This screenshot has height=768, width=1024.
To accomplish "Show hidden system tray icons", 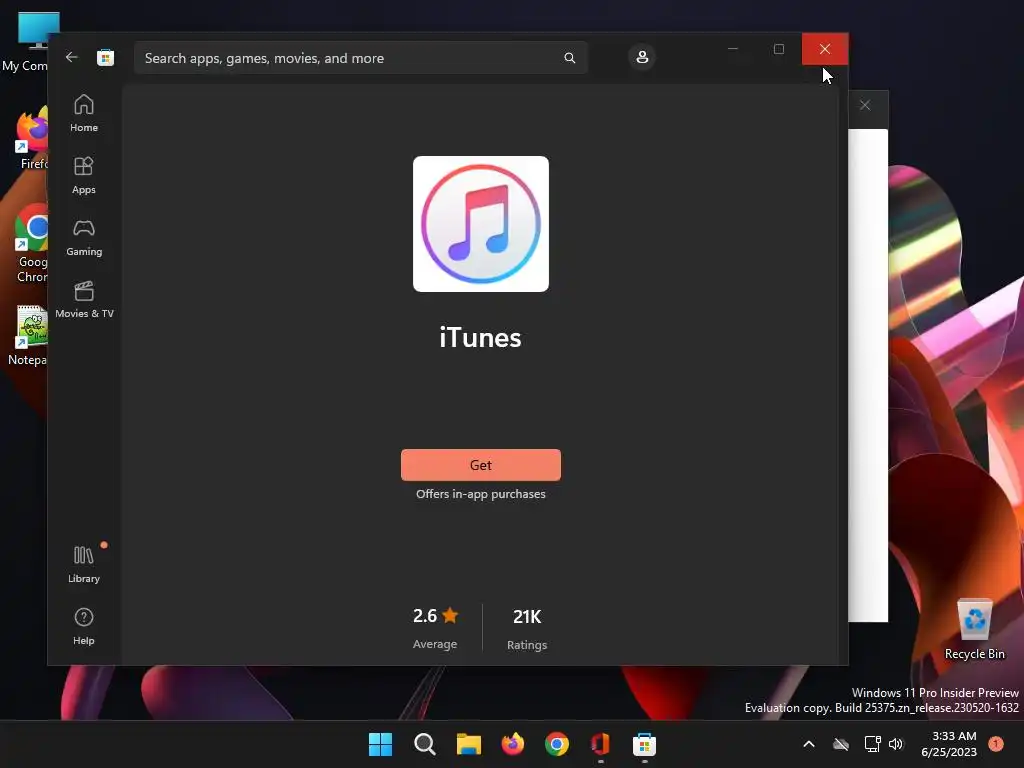I will coord(808,744).
